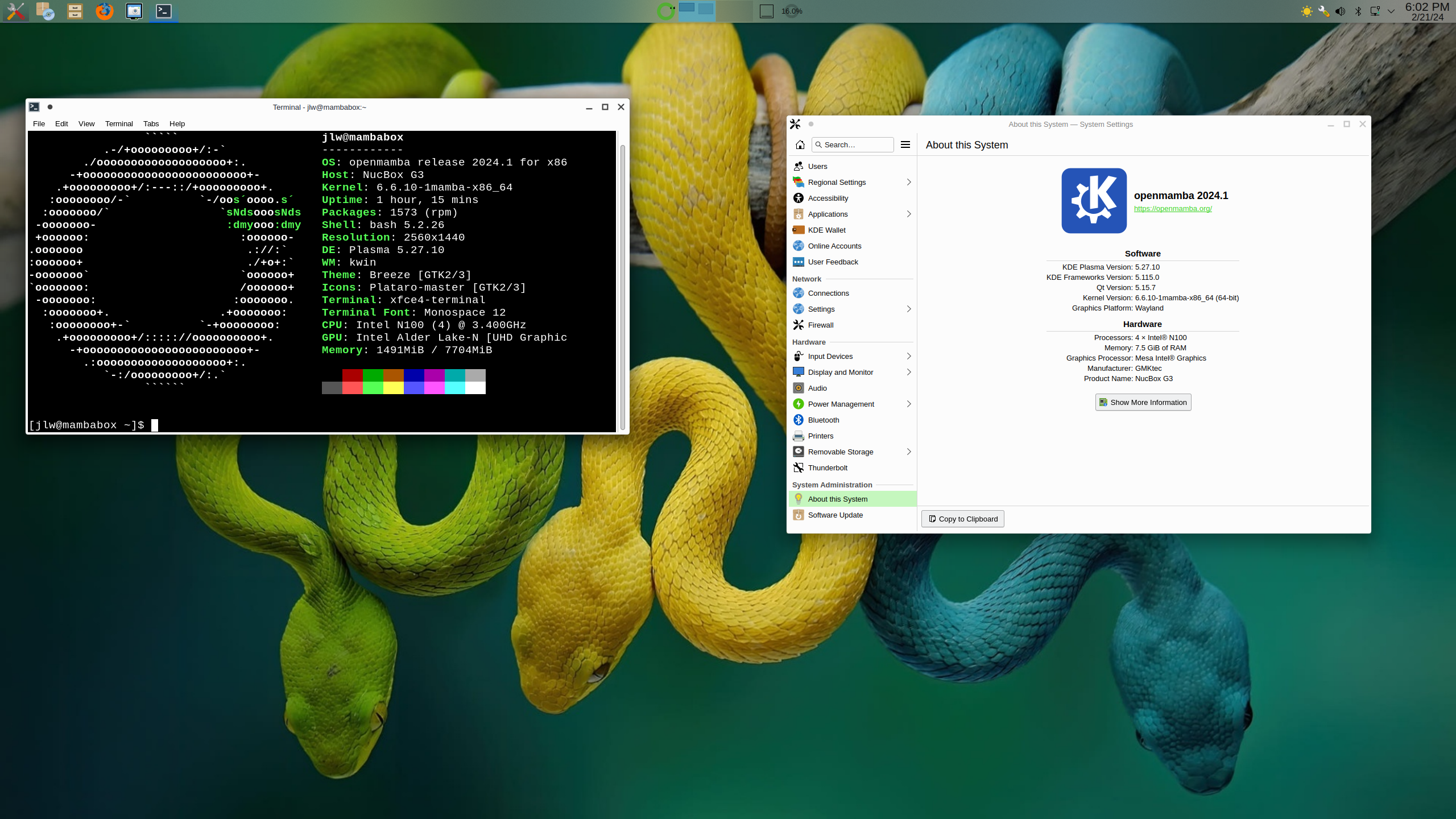Open Accessibility settings in sidebar
1456x819 pixels.
click(852, 198)
